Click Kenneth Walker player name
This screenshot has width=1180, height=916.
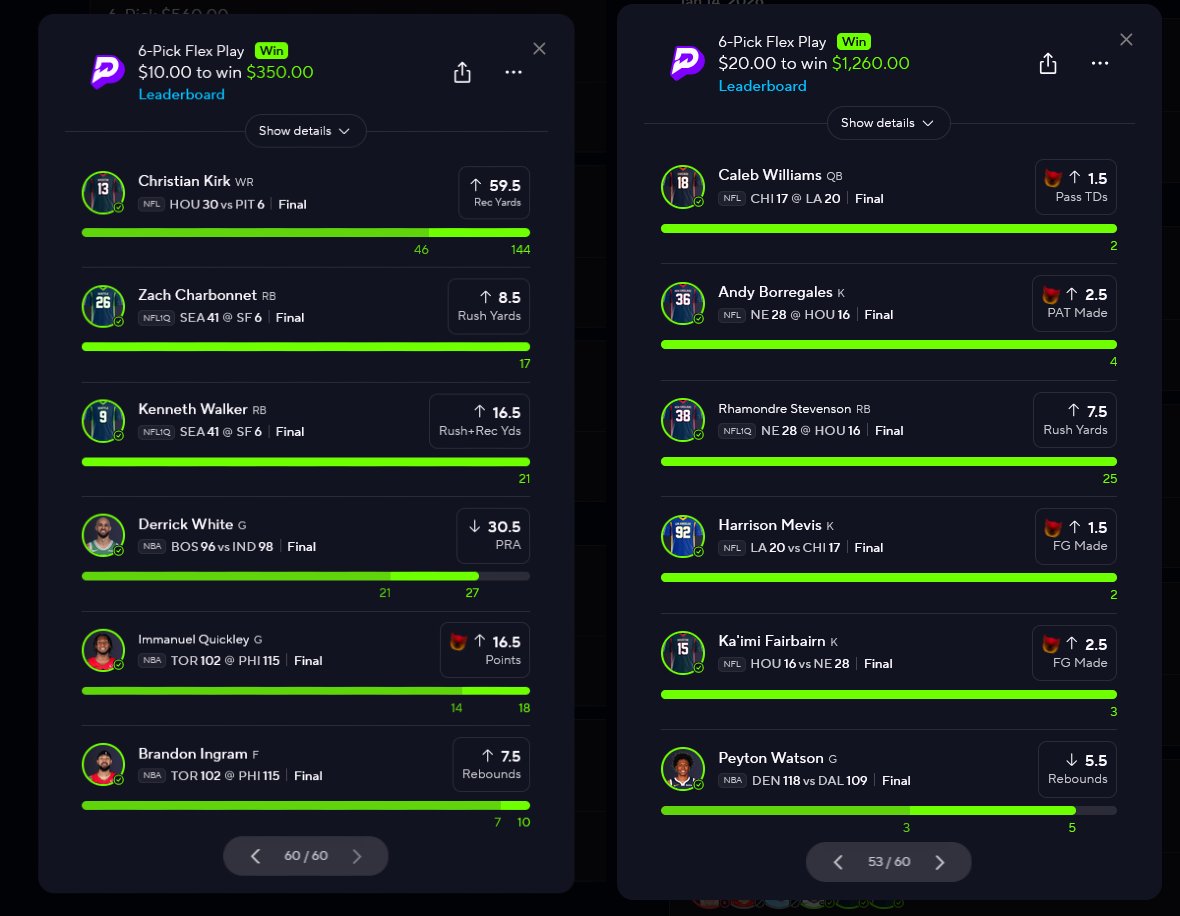pos(193,409)
